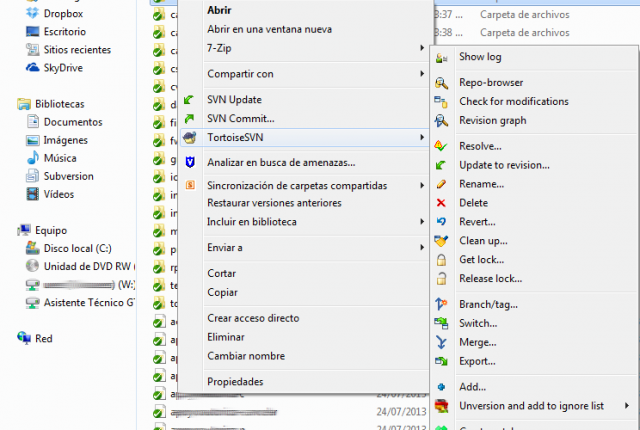Select the Música library
This screenshot has width=640, height=430.
60,158
